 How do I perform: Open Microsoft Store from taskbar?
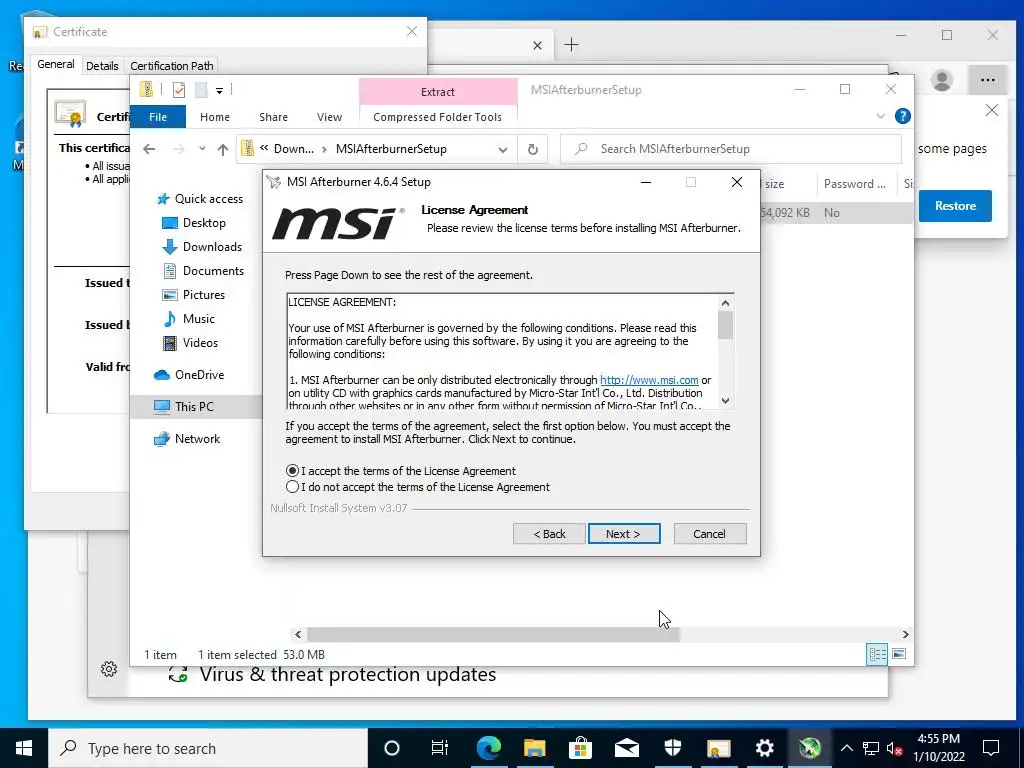tap(580, 748)
